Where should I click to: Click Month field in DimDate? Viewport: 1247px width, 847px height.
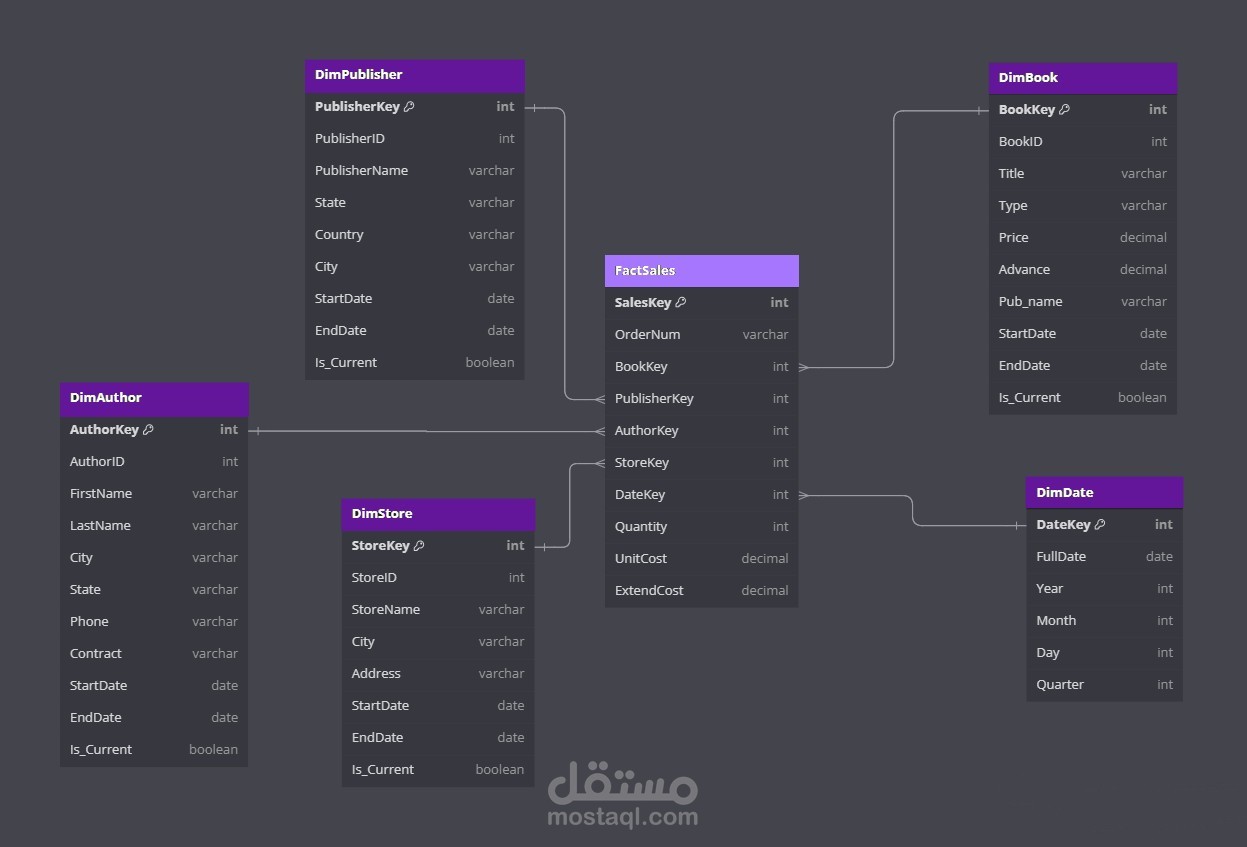[1105, 621]
